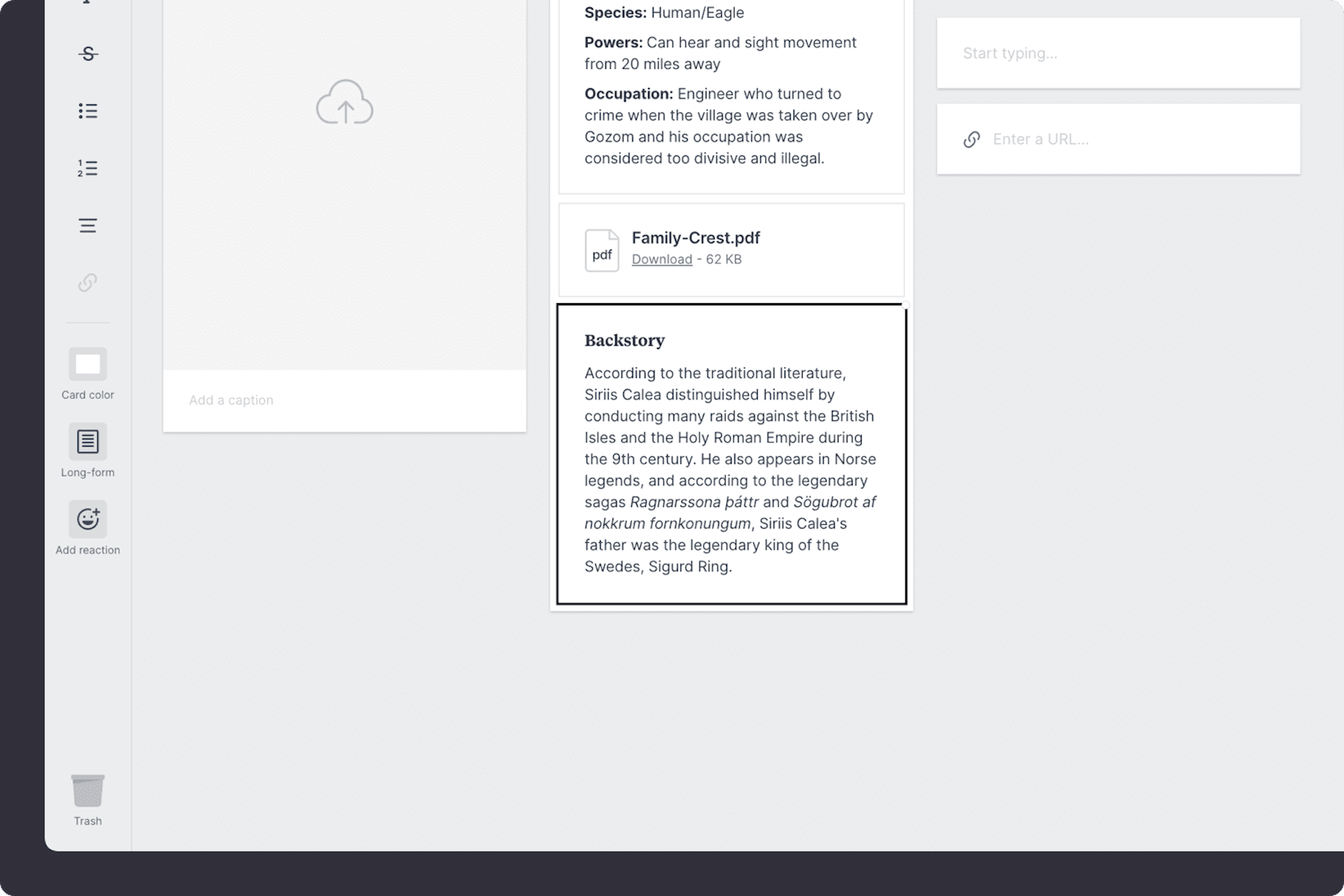
Task: Select the card describing Species and Powers
Action: [x=730, y=90]
